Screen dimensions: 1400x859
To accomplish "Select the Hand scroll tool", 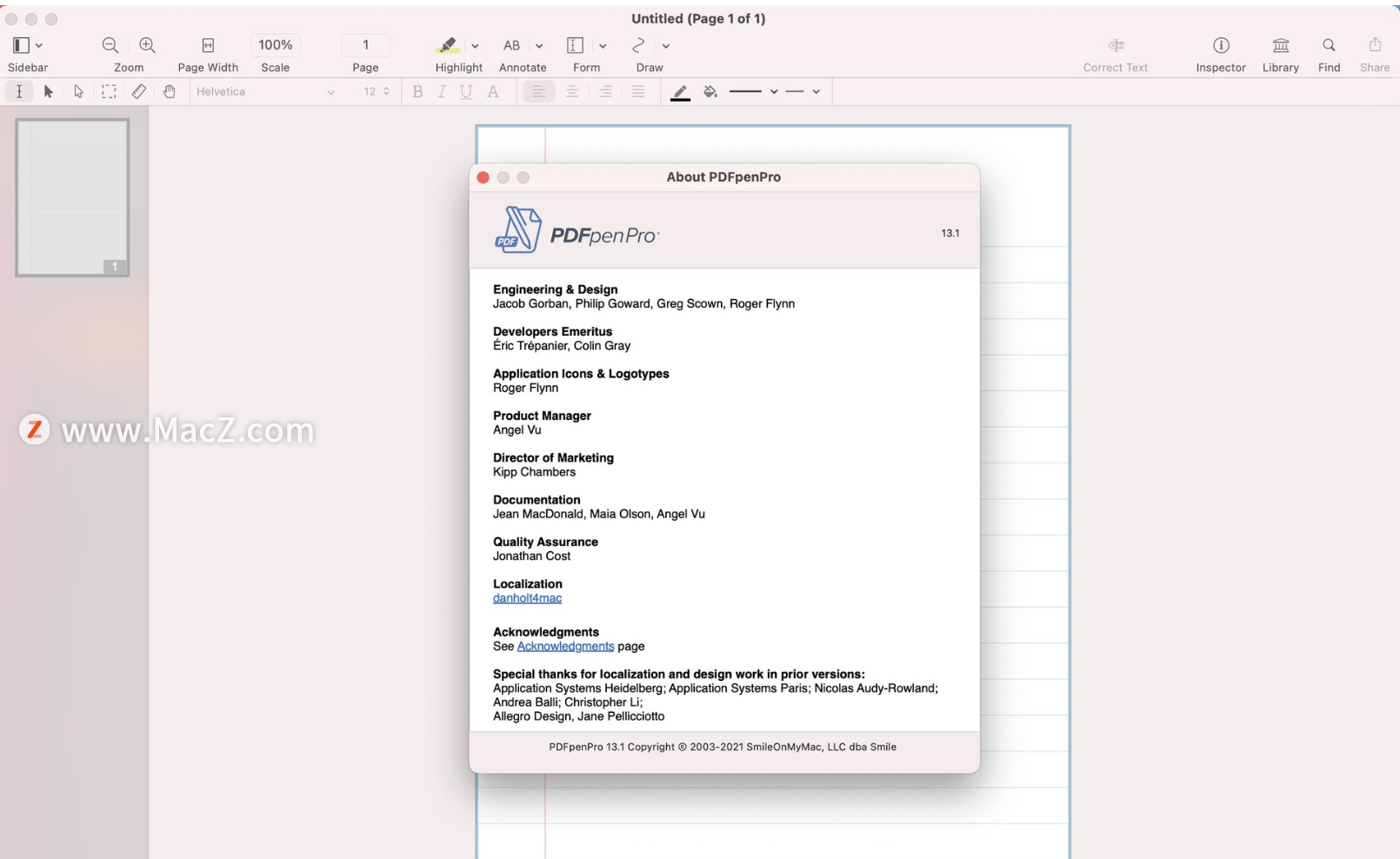I will click(170, 91).
